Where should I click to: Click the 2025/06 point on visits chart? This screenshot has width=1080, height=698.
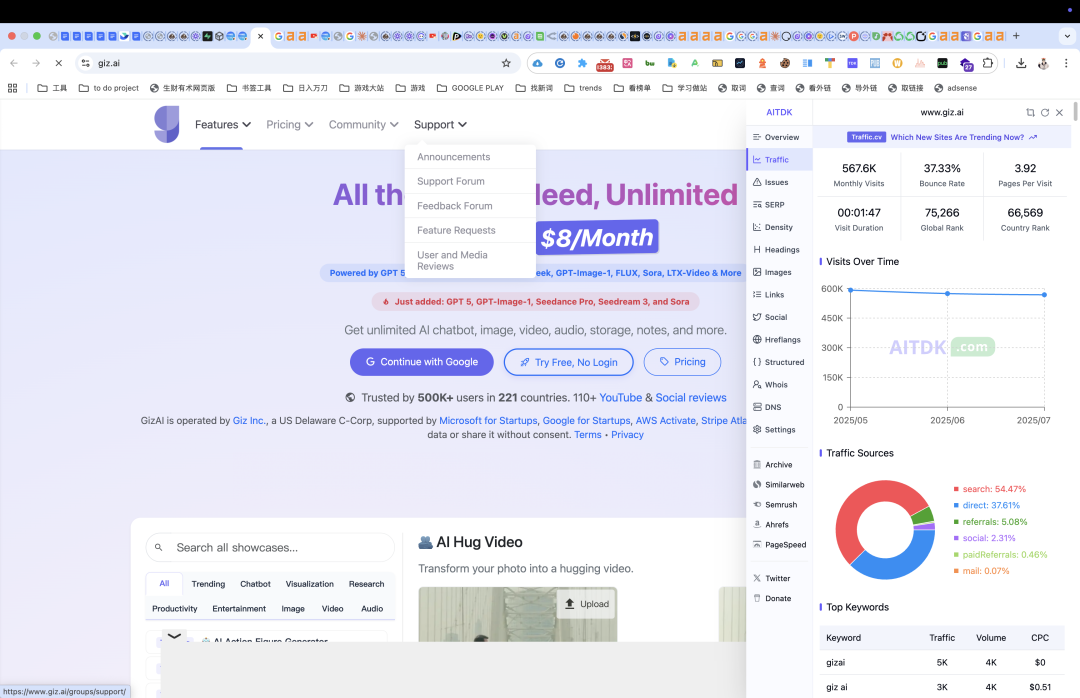pyautogui.click(x=947, y=294)
